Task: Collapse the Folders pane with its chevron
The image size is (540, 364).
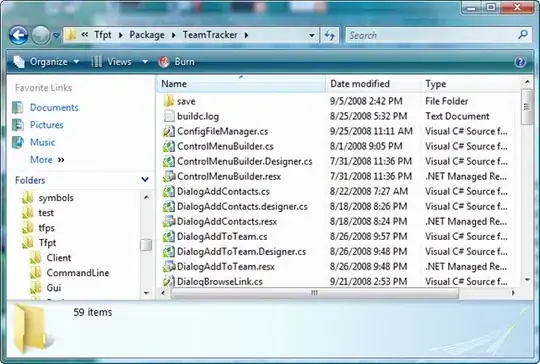Action: [145, 179]
